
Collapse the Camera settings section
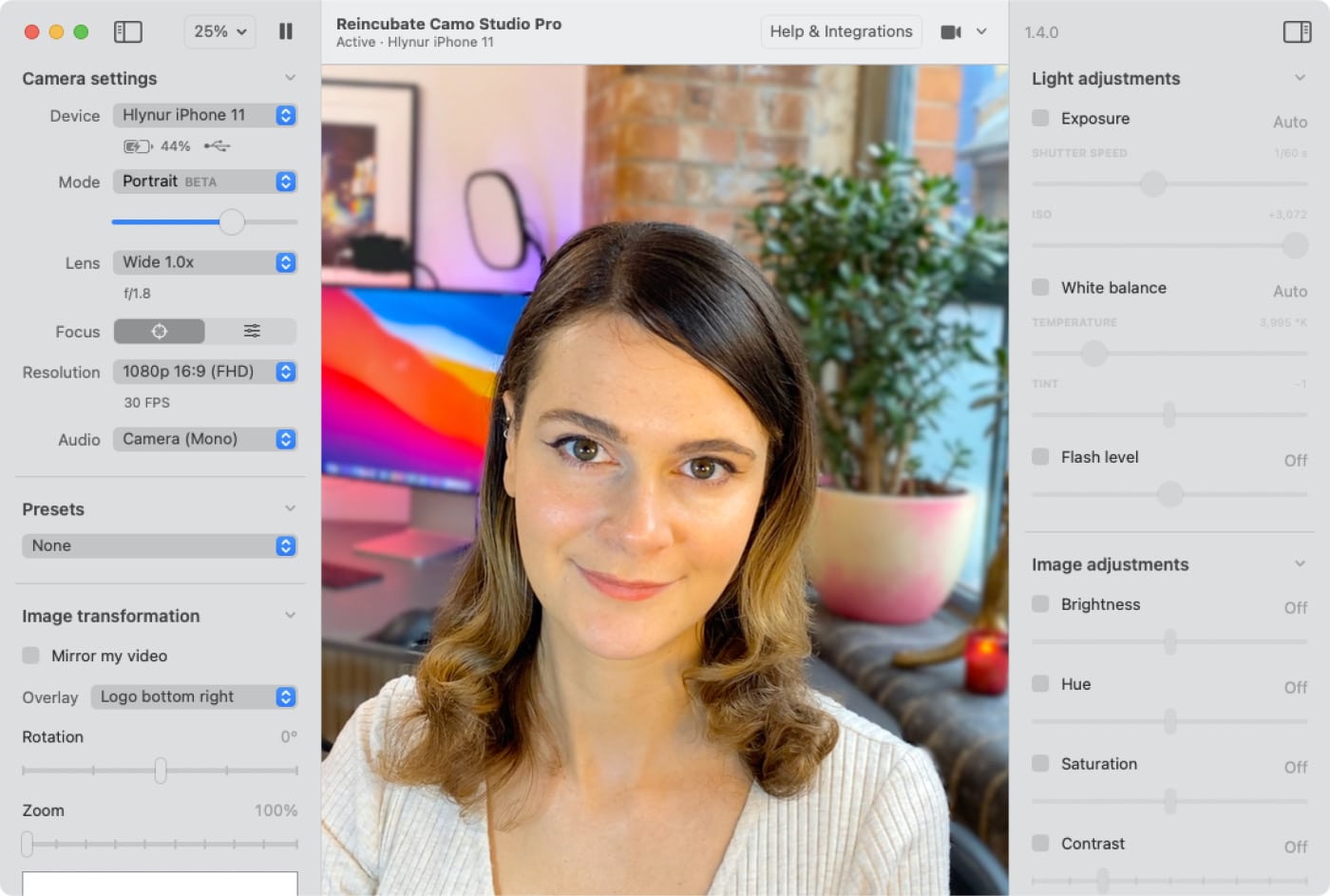pyautogui.click(x=290, y=78)
